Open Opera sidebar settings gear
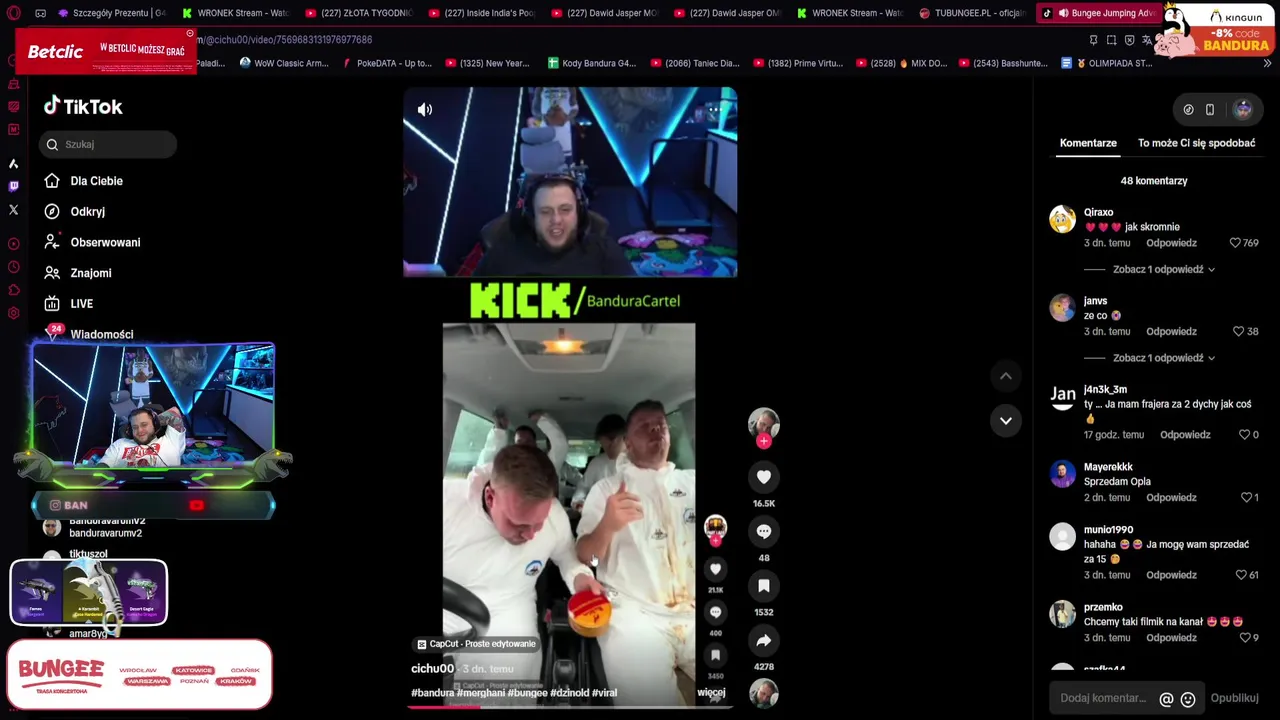Screen dimensions: 1280x720 point(13,313)
